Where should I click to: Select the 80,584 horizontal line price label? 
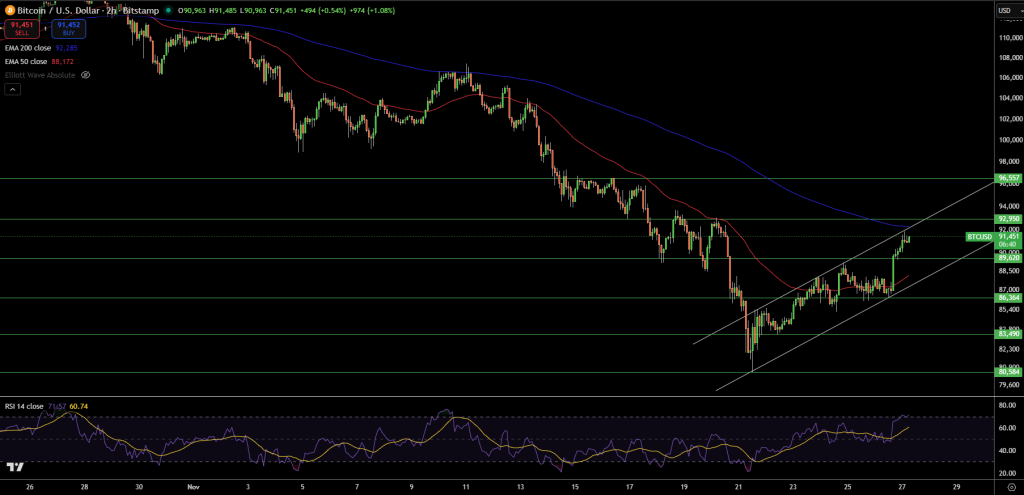click(1006, 372)
